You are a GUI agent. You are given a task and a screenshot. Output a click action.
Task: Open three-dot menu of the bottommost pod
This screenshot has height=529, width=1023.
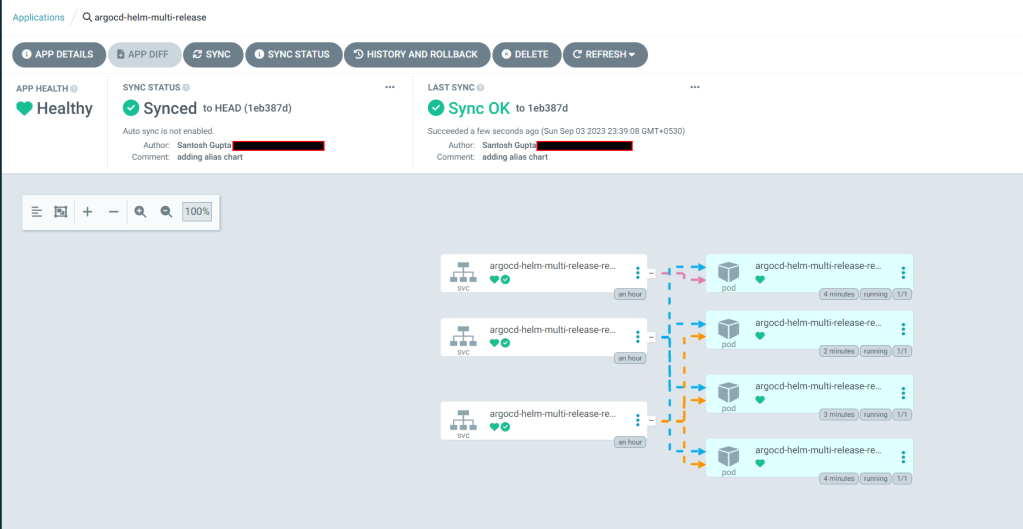[x=903, y=457]
